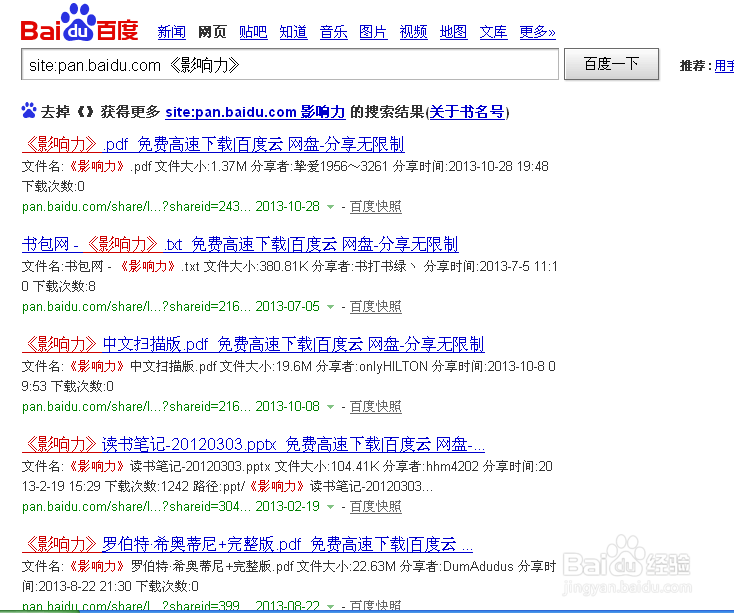
Task: Click the snippet text 文件大小:1.37M
Action: point(201,167)
